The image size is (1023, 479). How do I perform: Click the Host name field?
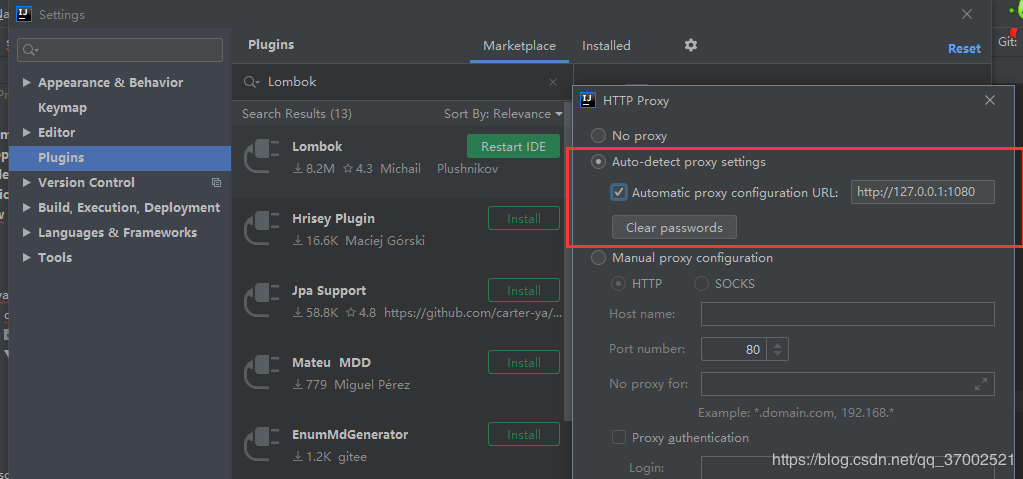(847, 314)
